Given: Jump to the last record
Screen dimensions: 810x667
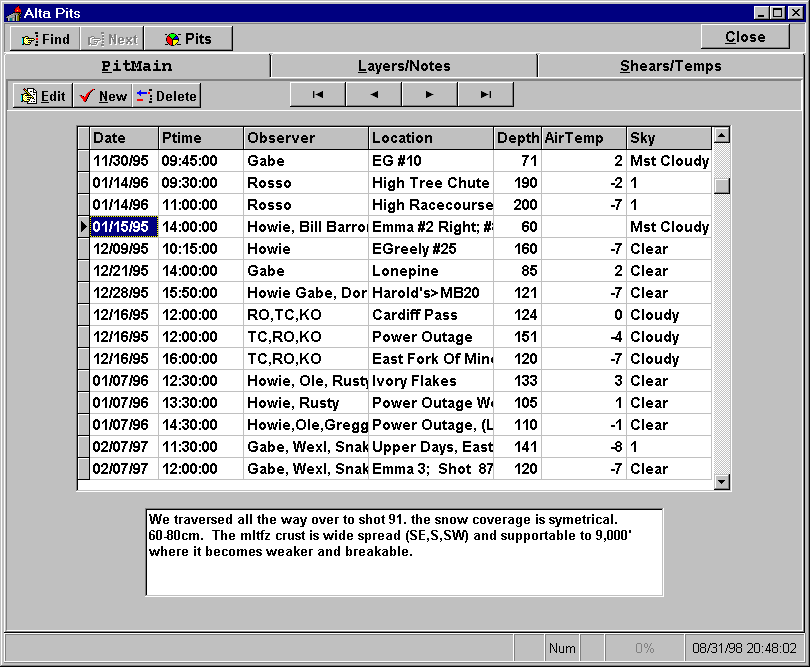Looking at the screenshot, I should (x=486, y=95).
